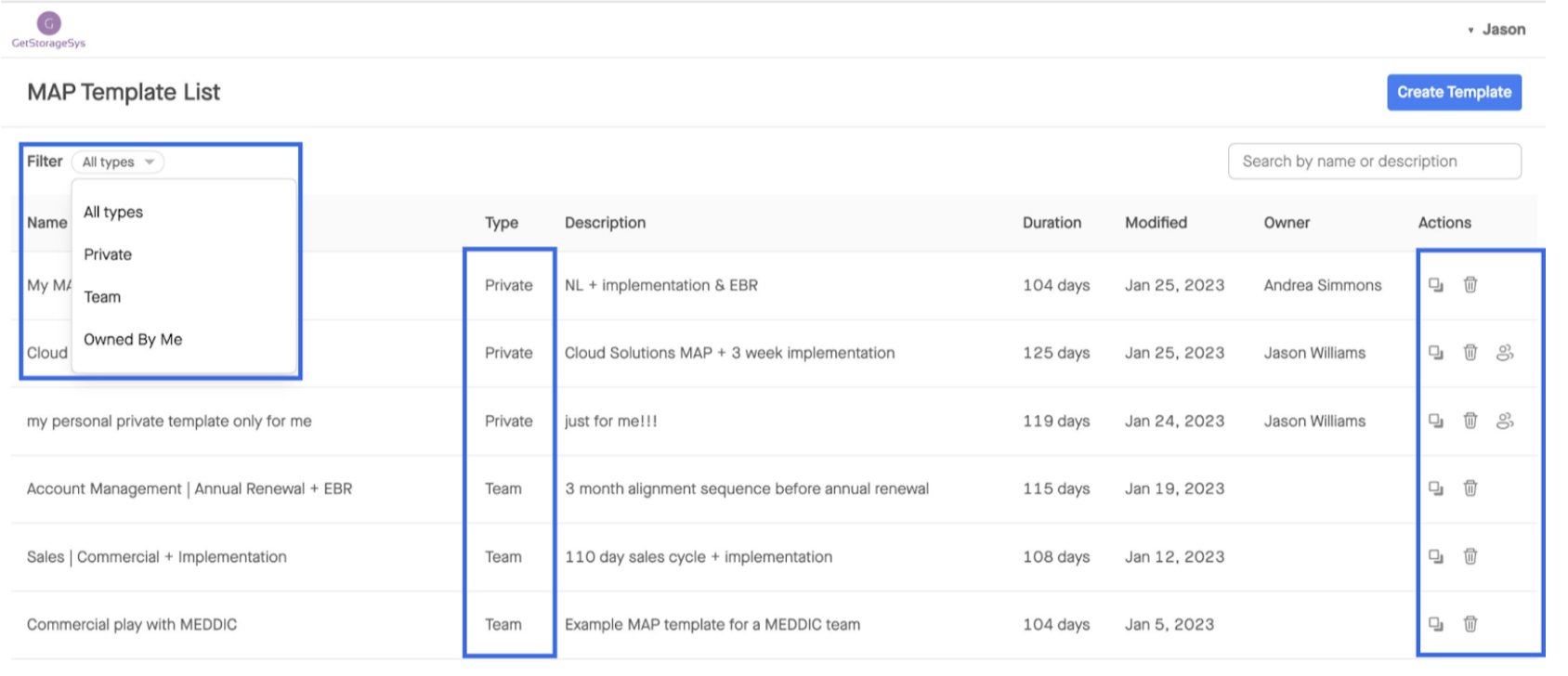The image size is (1568, 676).
Task: Delete the Cloud Solutions MAP template
Action: [1470, 353]
